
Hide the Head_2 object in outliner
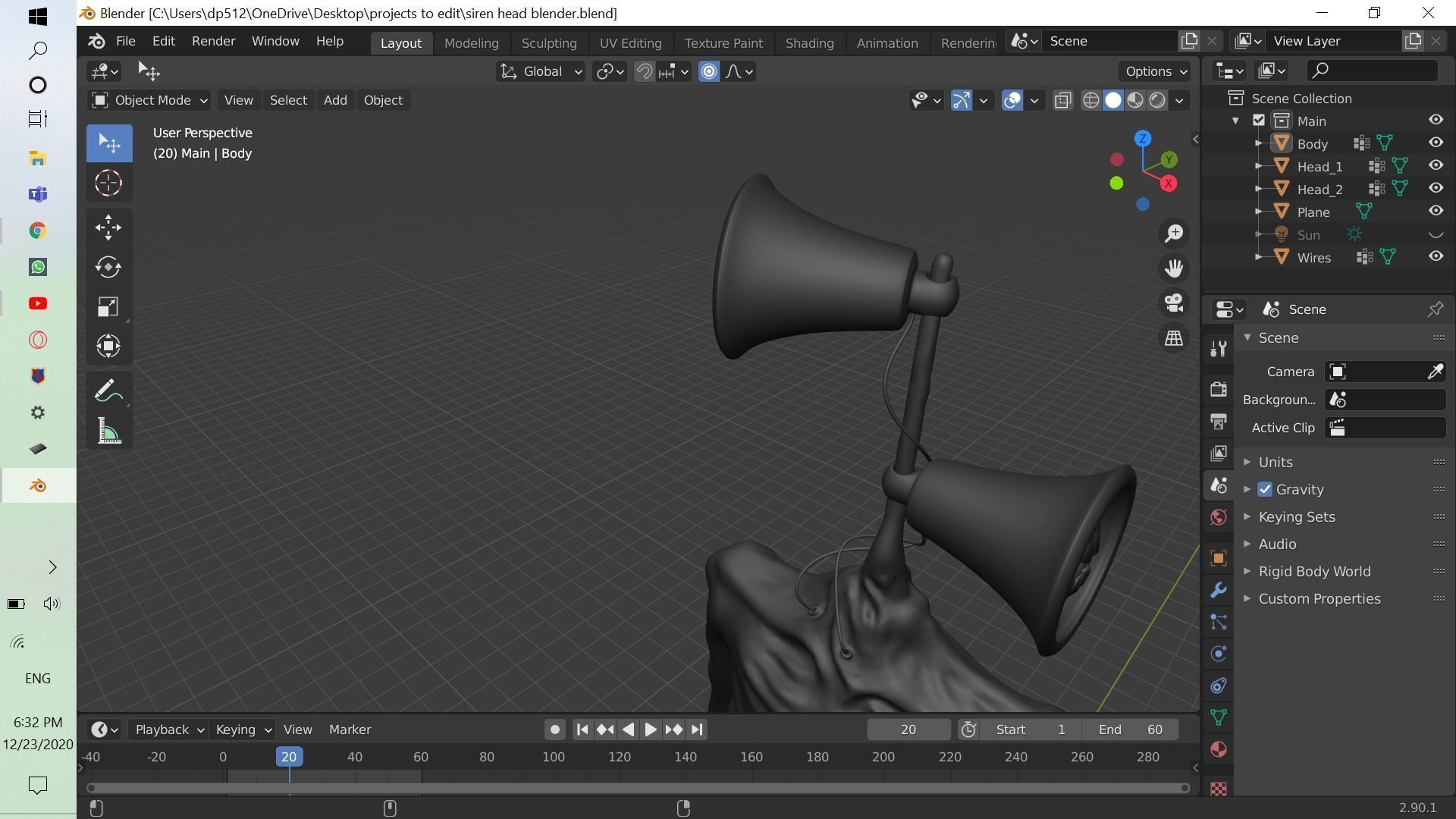[x=1436, y=188]
